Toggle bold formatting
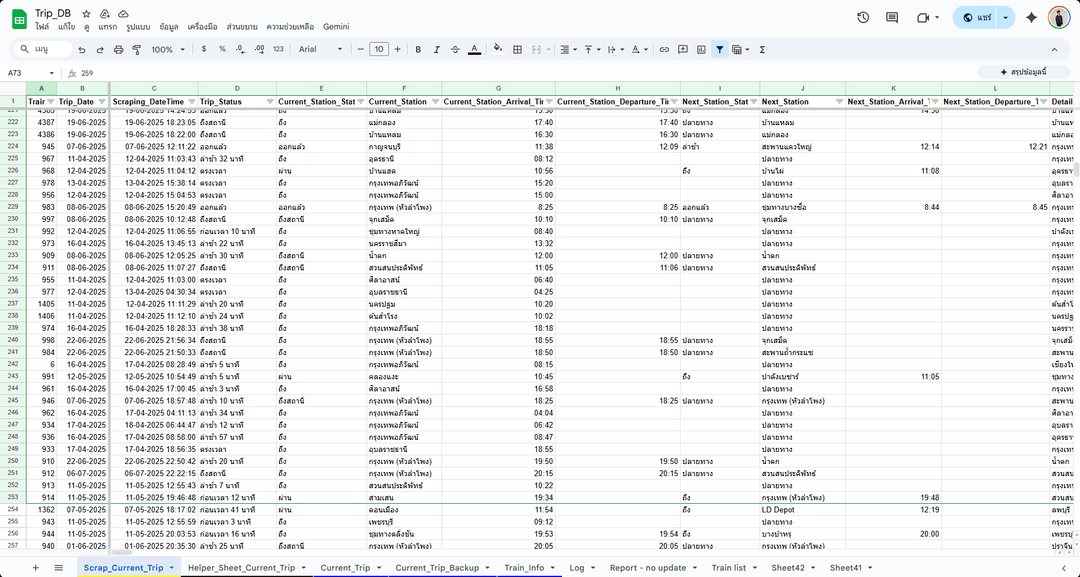This screenshot has height=577, width=1080. tap(418, 49)
